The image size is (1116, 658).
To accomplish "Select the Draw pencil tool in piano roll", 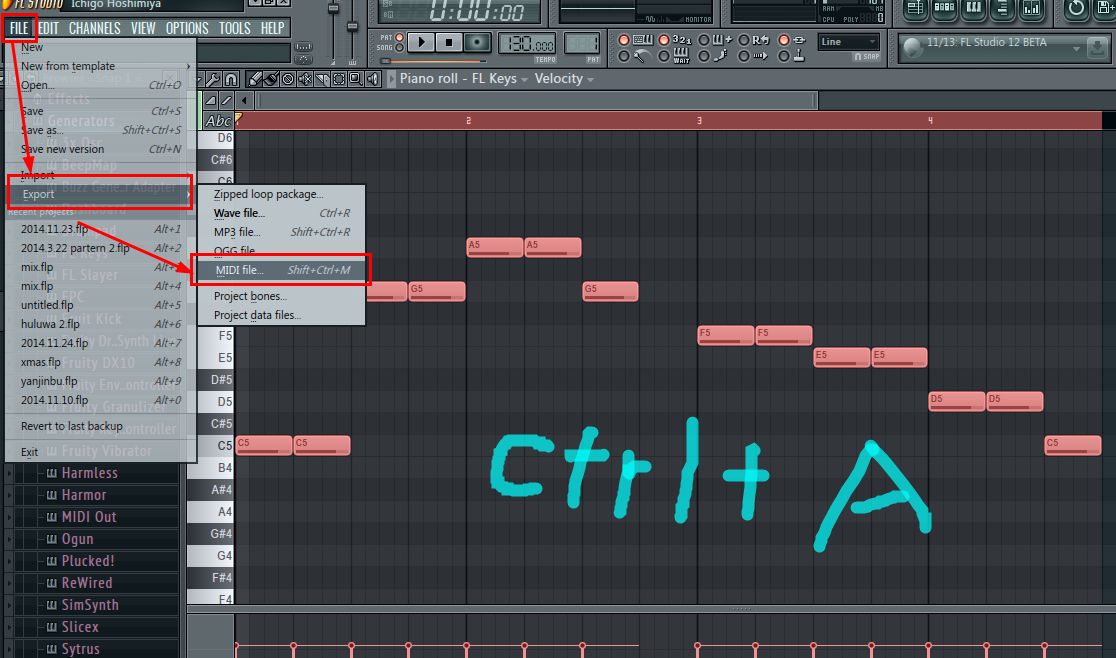I will [254, 79].
